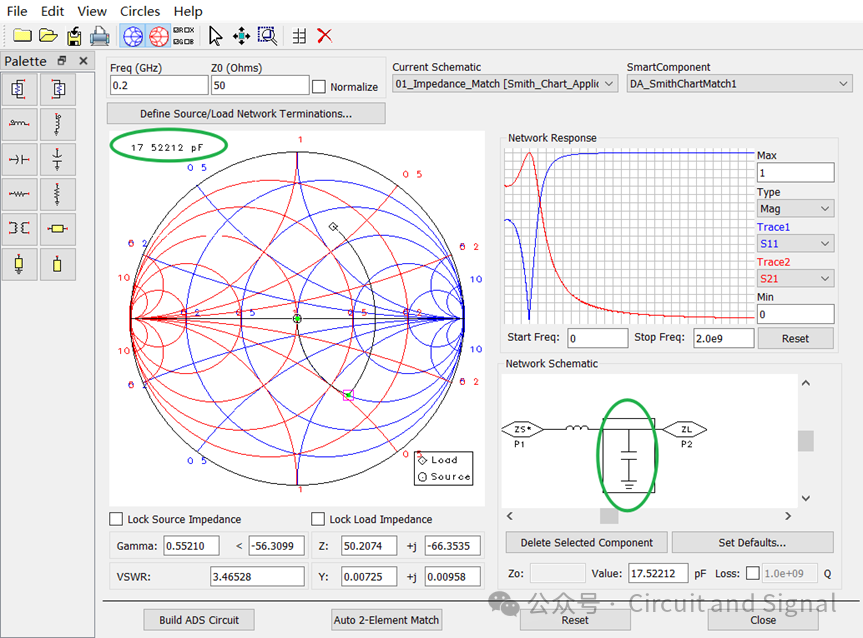Select the series inductor in Network Schematic
The image size is (863, 638).
pyautogui.click(x=577, y=428)
